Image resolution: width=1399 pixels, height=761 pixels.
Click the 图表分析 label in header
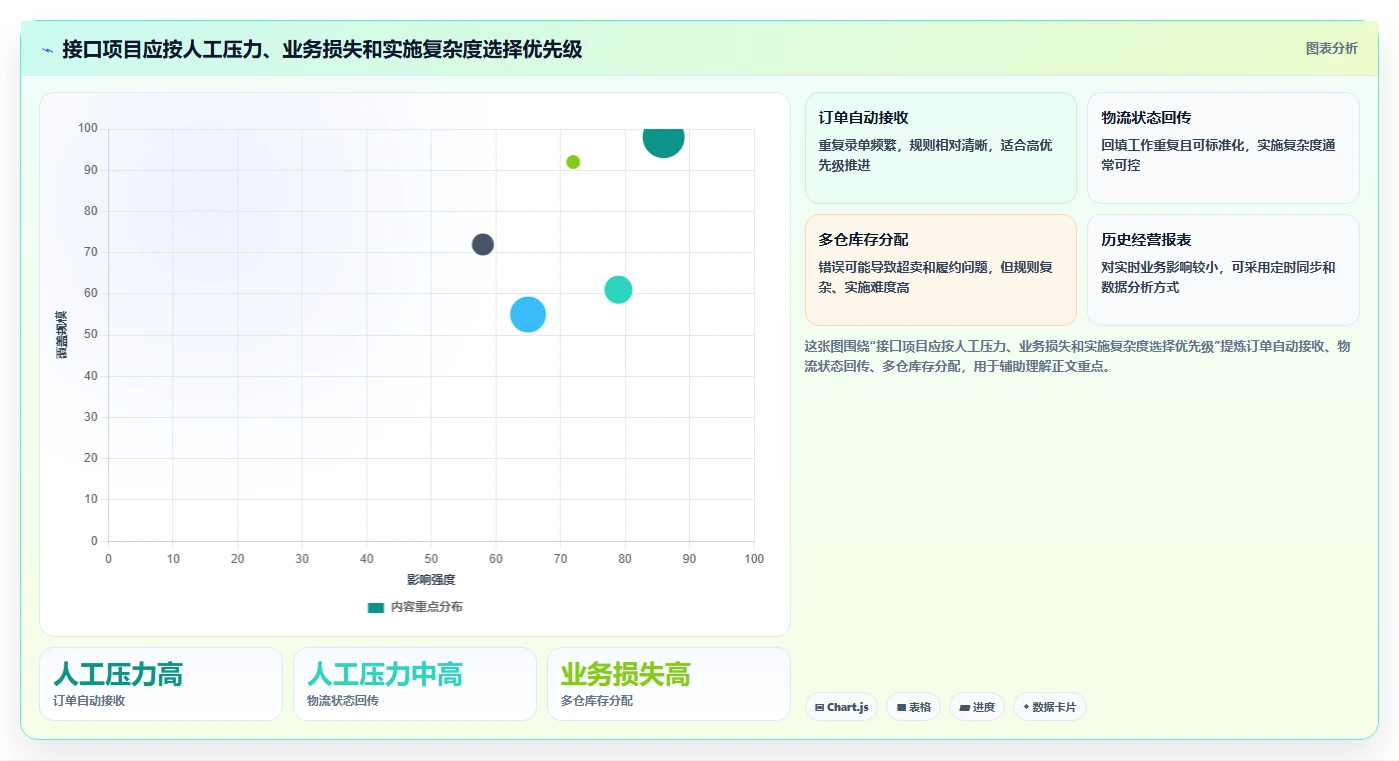tap(1331, 48)
